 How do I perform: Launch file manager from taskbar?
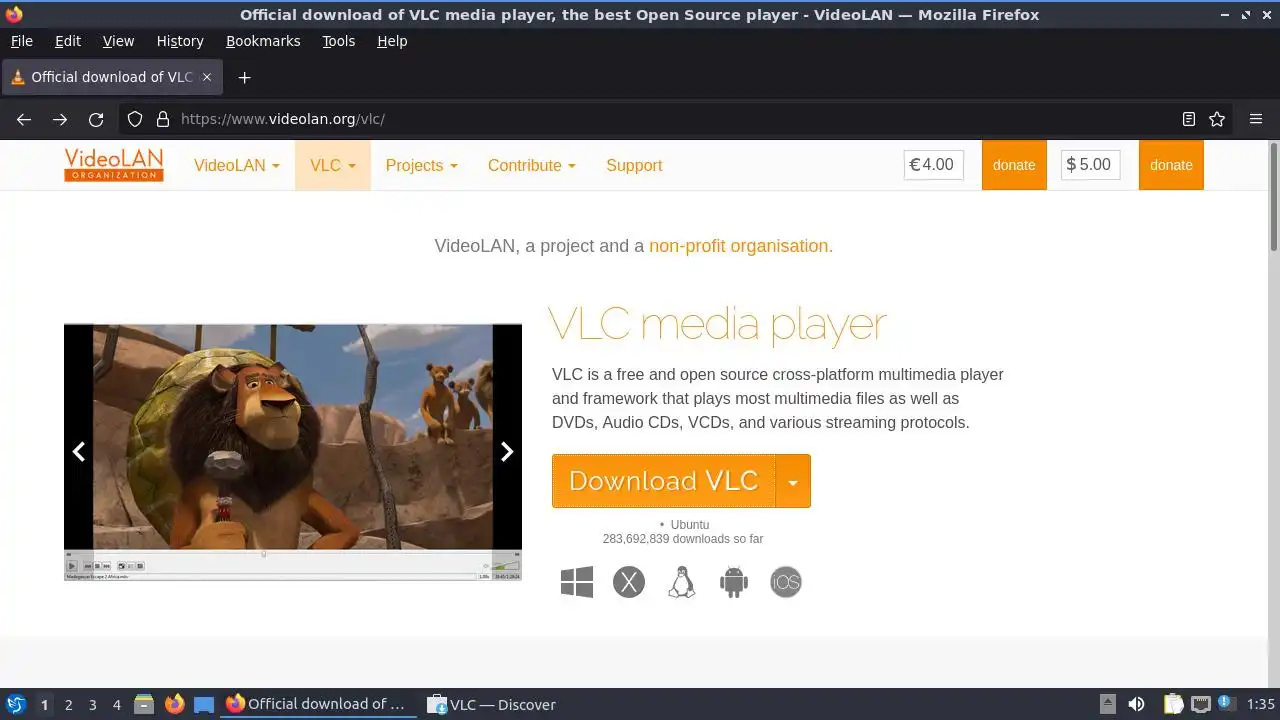144,704
